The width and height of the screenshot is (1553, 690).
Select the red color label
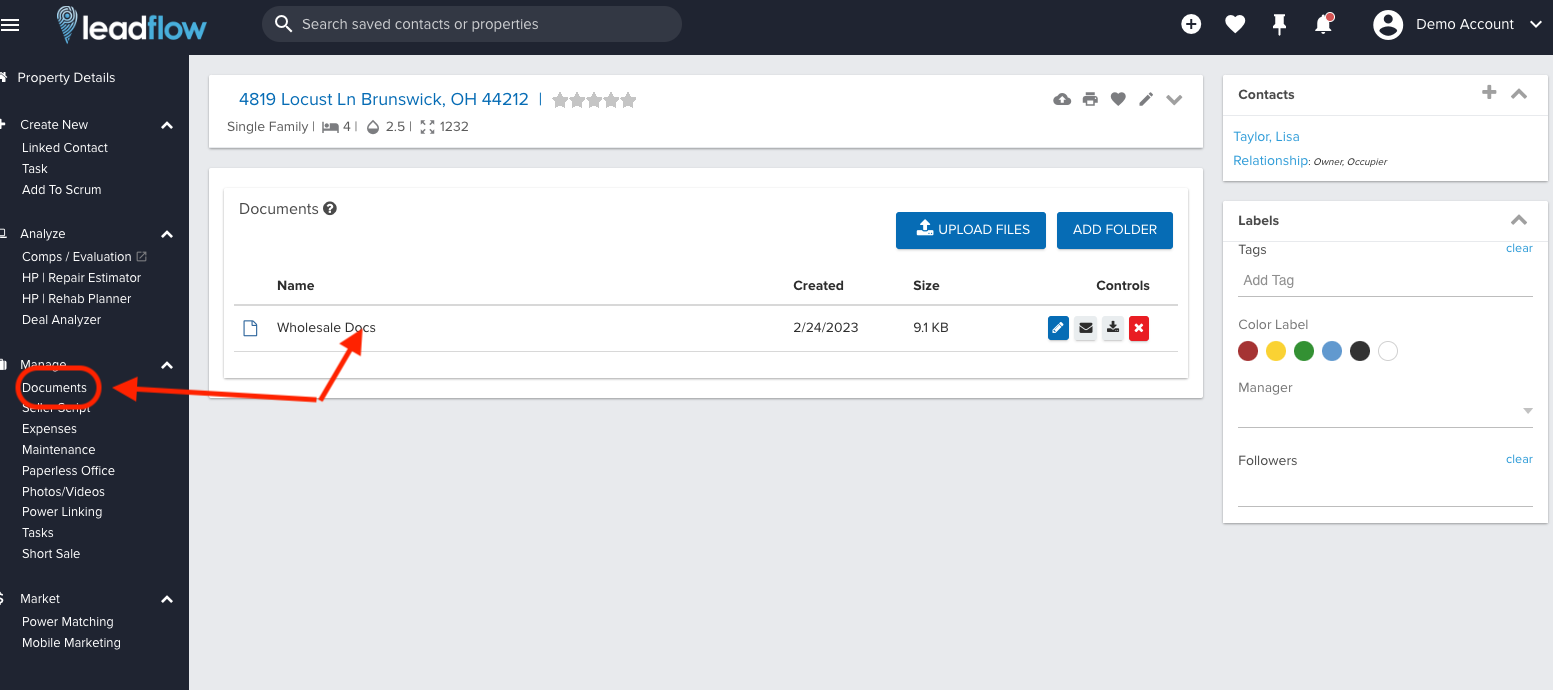pyautogui.click(x=1247, y=351)
